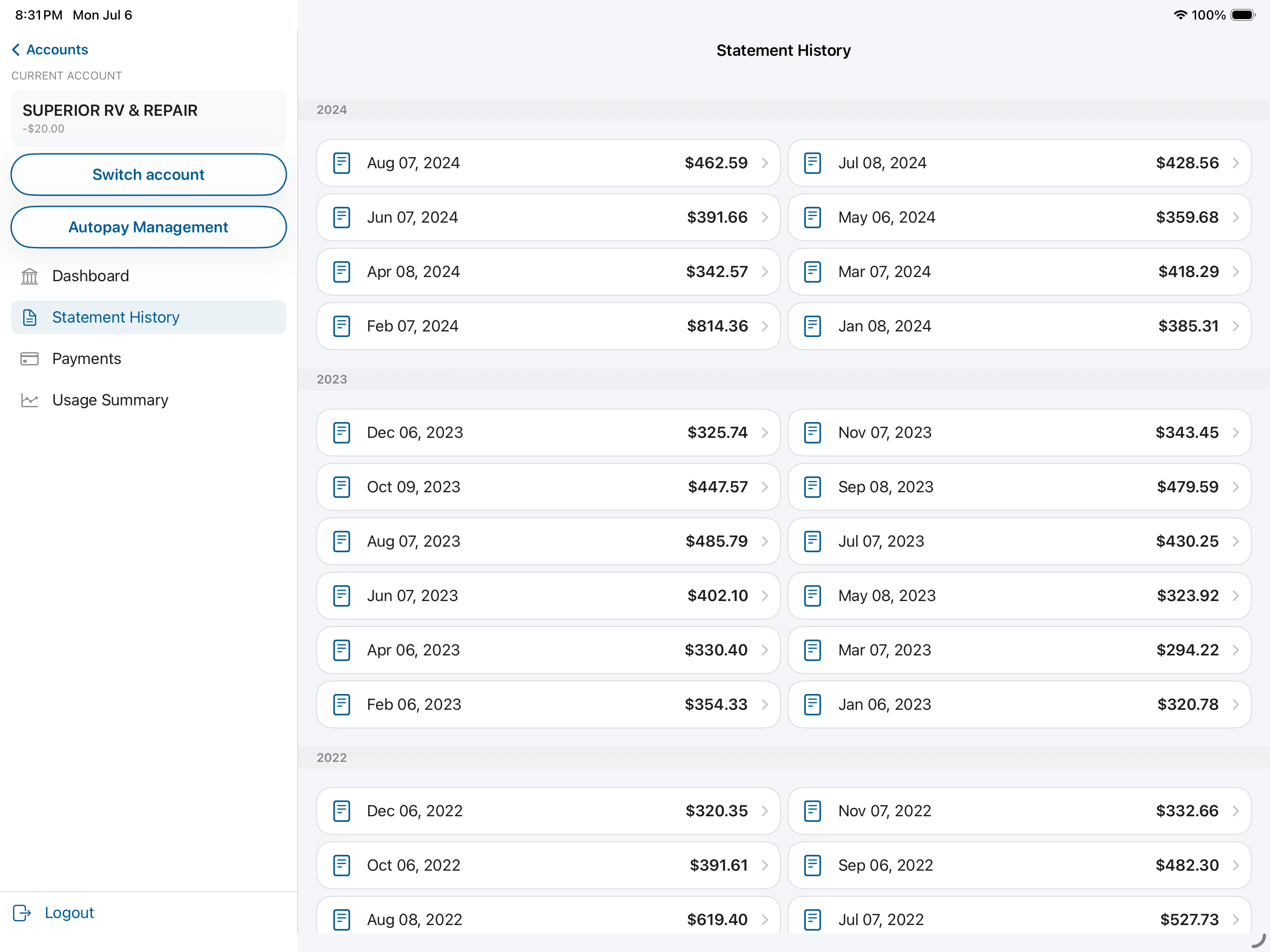
Task: Go back to Accounts
Action: (50, 50)
